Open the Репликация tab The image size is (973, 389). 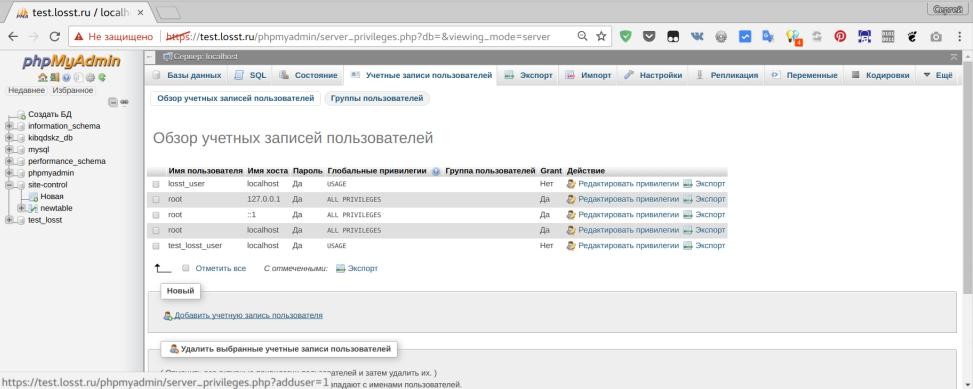click(x=727, y=75)
